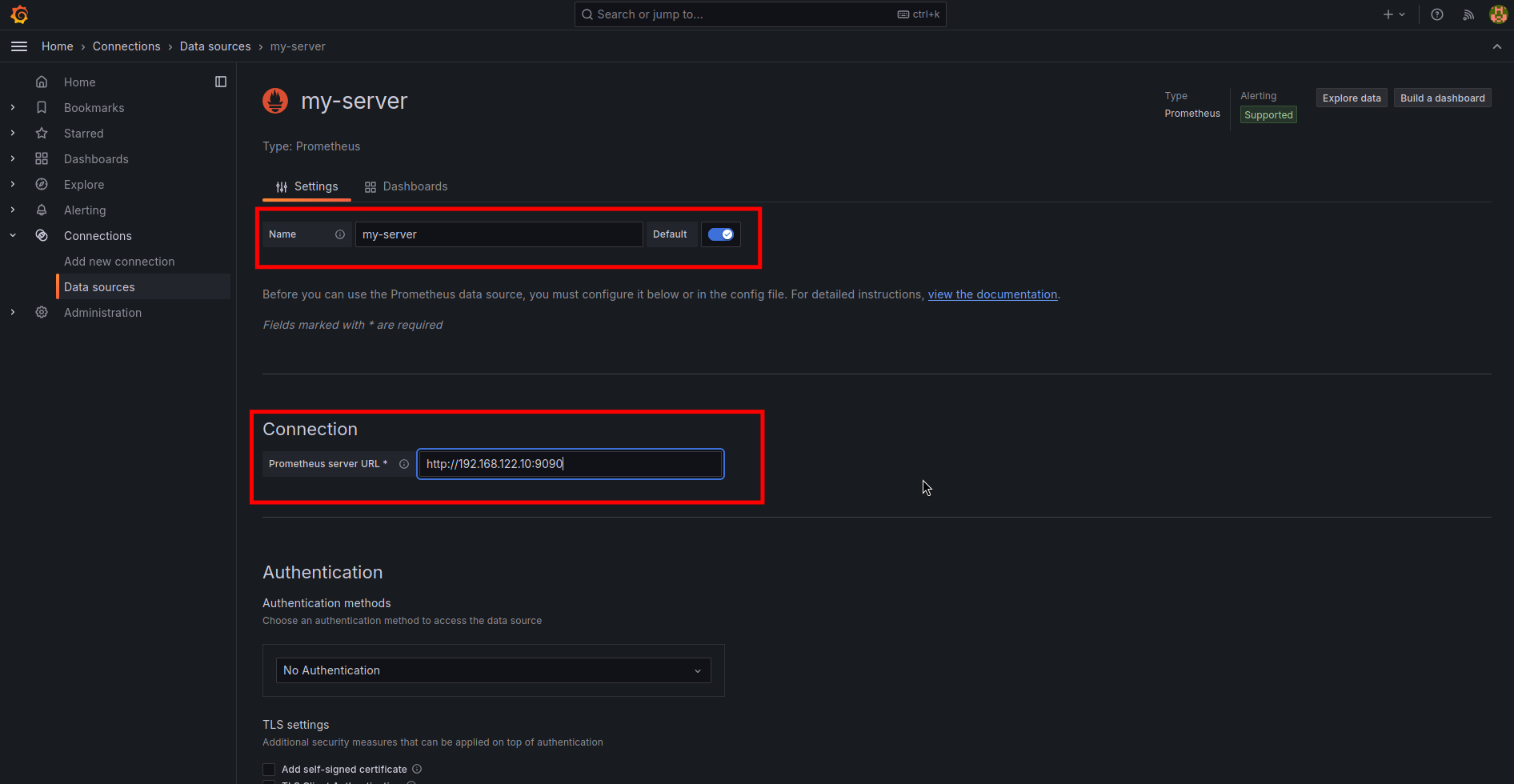Viewport: 1514px width, 784px height.
Task: Expand the Alerting section chevron
Action: 13,210
